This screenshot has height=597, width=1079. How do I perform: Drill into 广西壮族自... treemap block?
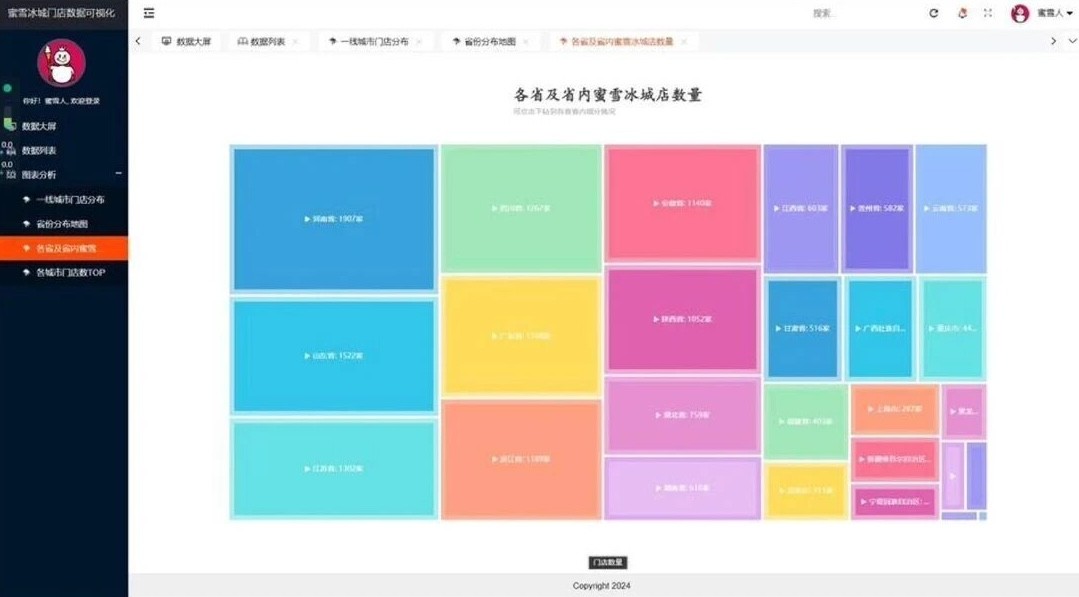point(880,328)
